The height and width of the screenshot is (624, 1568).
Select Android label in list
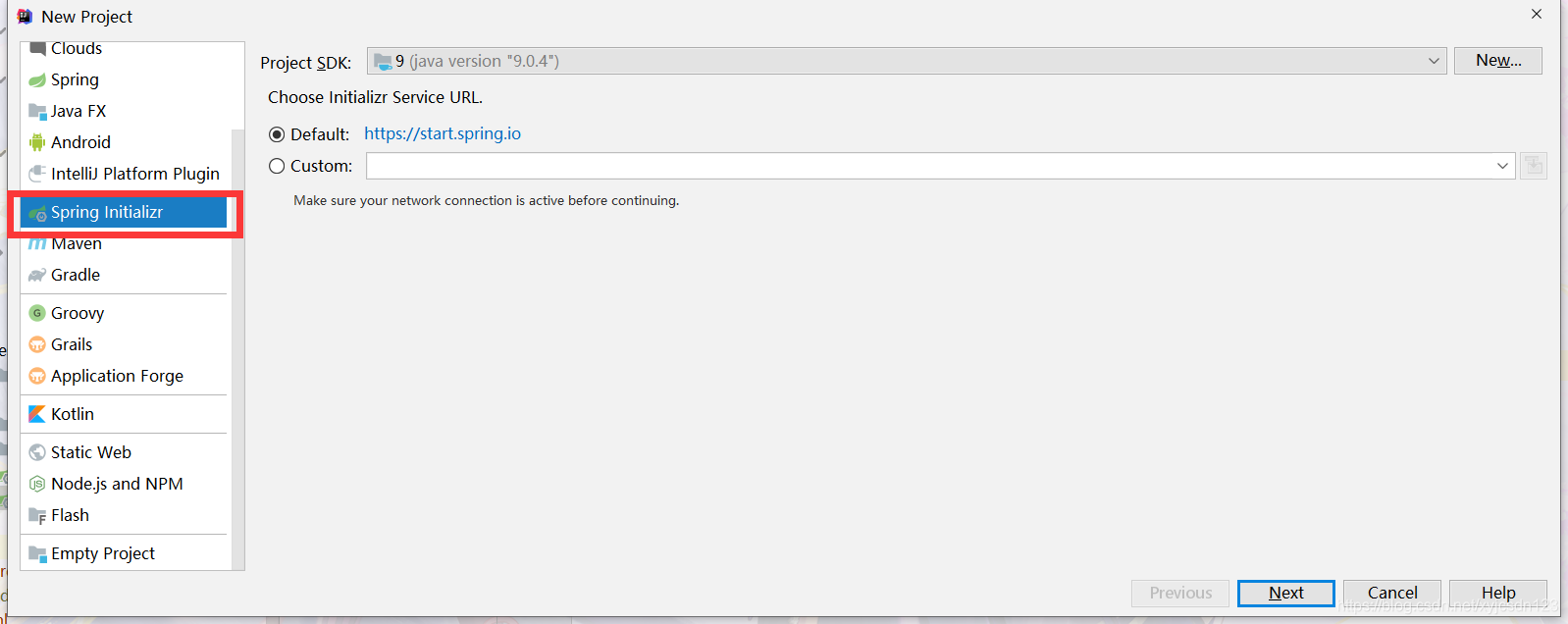(80, 142)
